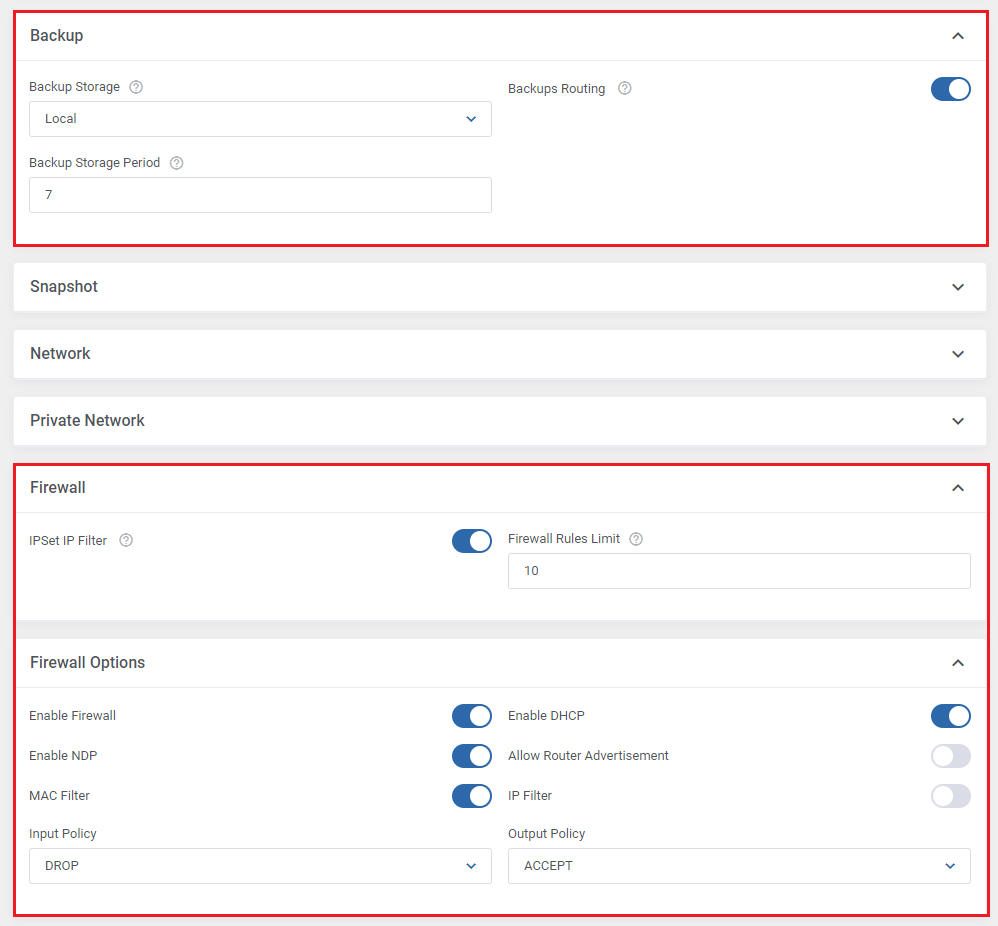Turn on the IP Filter toggle
The height and width of the screenshot is (926, 998).
950,796
